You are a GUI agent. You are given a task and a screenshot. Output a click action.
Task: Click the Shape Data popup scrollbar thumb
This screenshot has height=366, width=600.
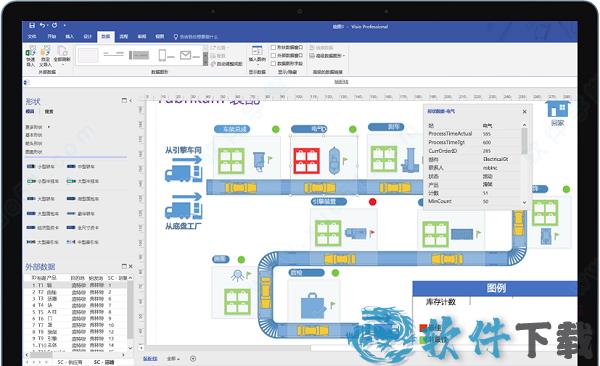pyautogui.click(x=524, y=141)
